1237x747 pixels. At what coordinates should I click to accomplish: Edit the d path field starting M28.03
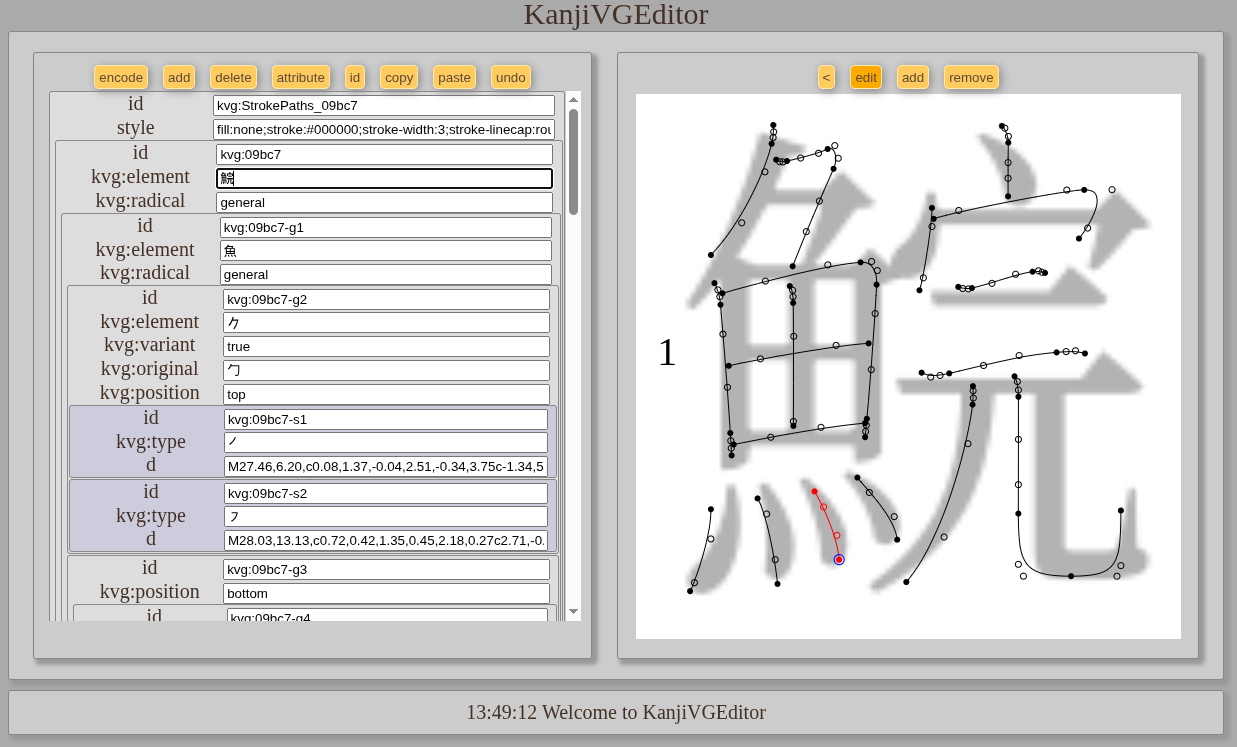pyautogui.click(x=386, y=540)
